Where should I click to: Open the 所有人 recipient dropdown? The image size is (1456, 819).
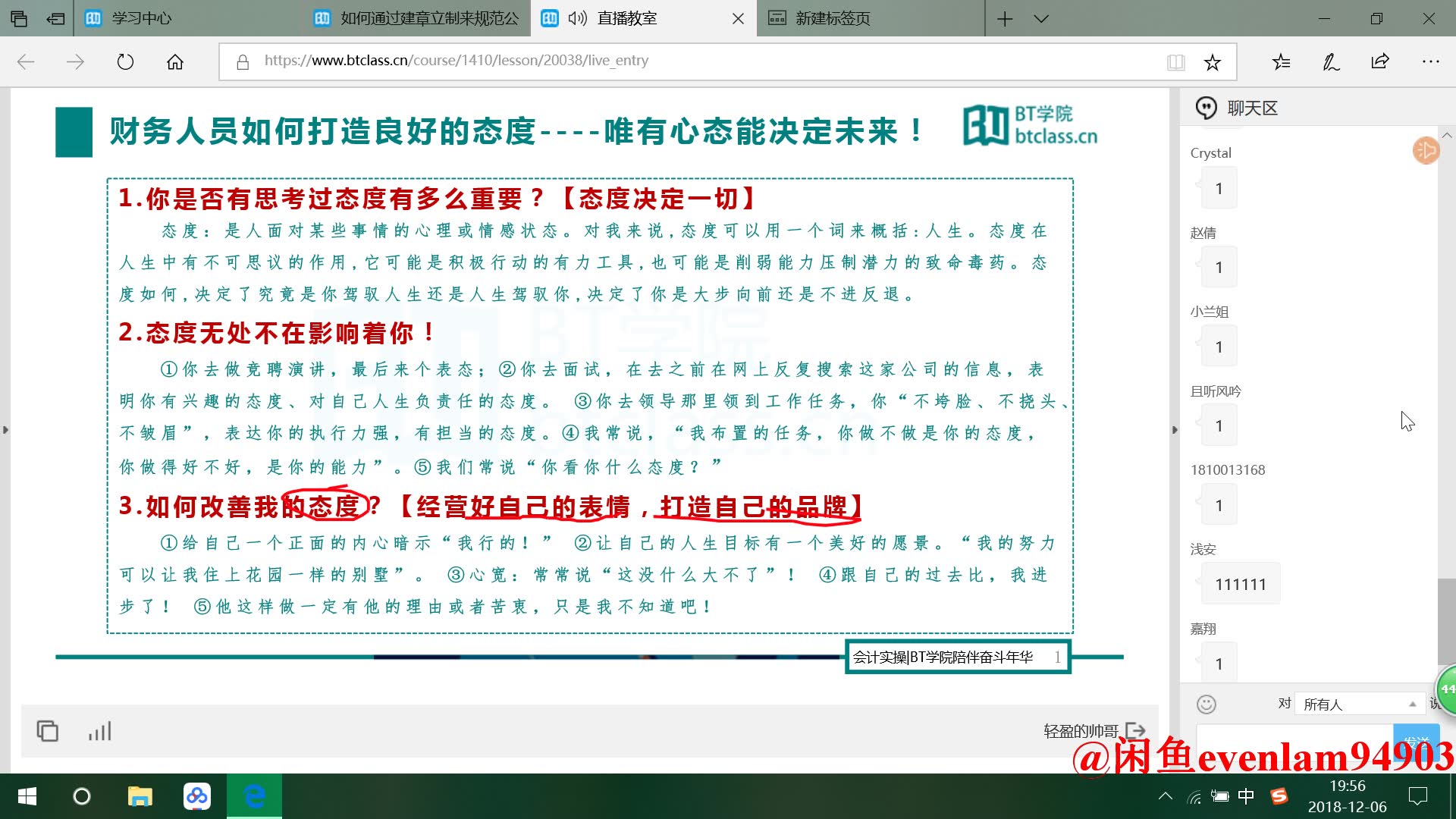pyautogui.click(x=1360, y=704)
